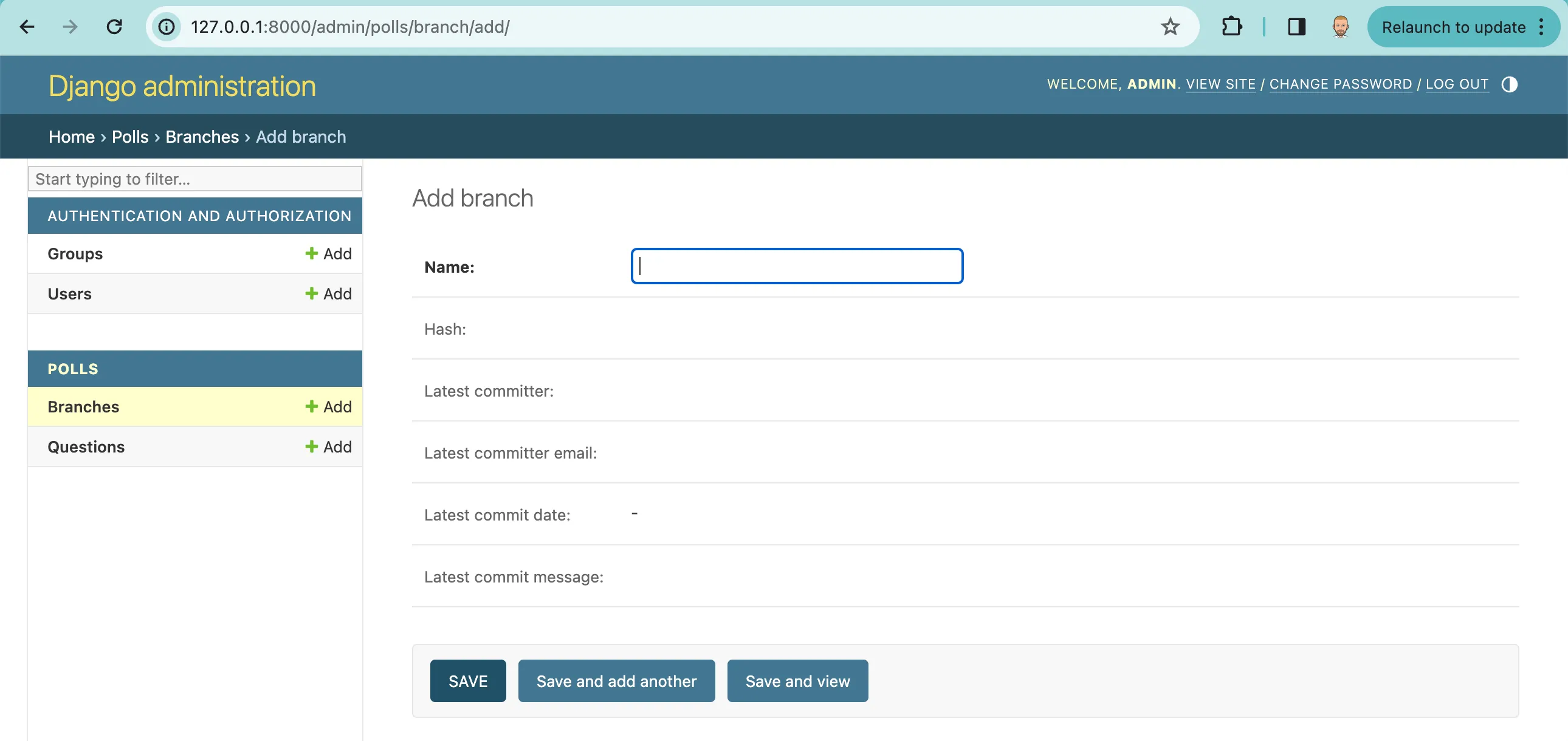Open the Chrome profile avatar
Image resolution: width=1568 pixels, height=741 pixels.
(x=1339, y=27)
